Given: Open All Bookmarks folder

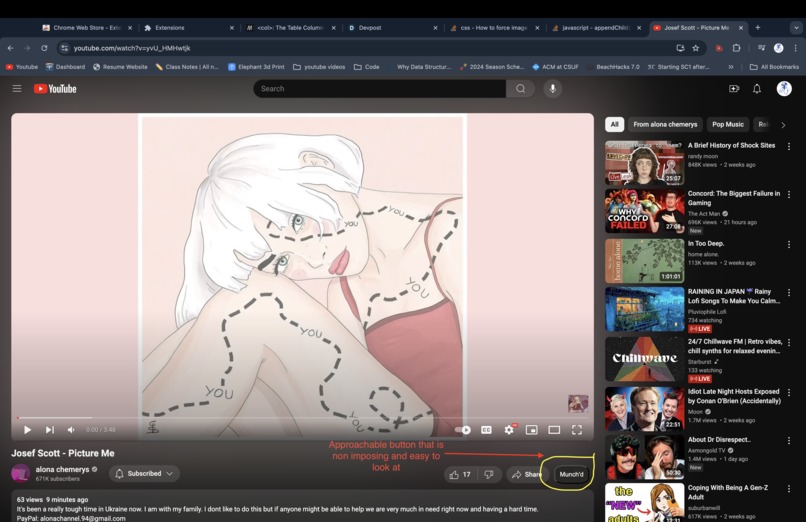Looking at the screenshot, I should (x=774, y=67).
